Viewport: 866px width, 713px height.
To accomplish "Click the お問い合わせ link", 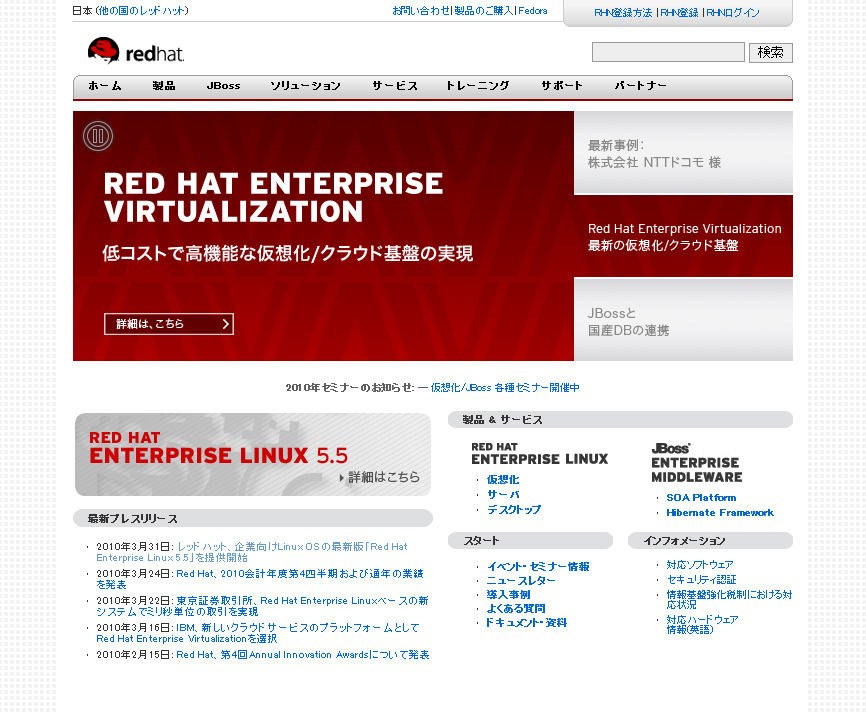I will [421, 10].
